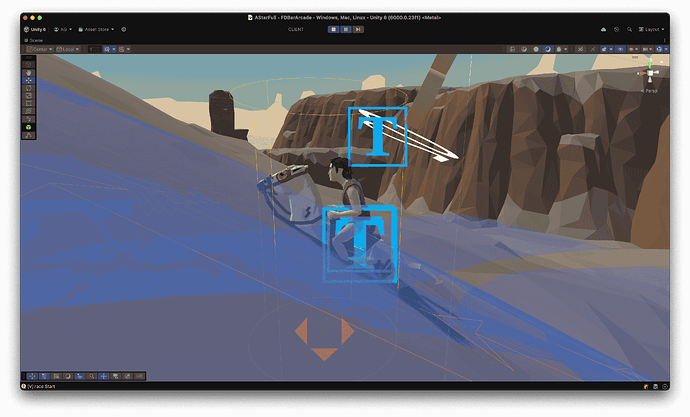Open the Scene tab kebab menu
Image resolution: width=690 pixels, height=417 pixels.
[664, 40]
